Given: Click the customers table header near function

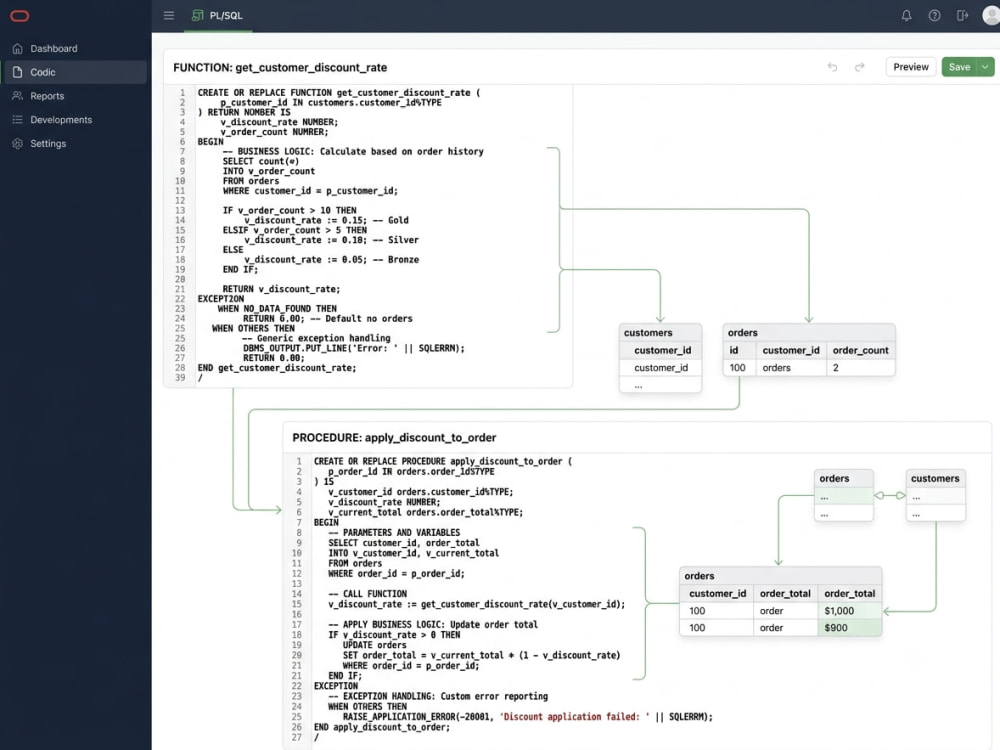Looking at the screenshot, I should [x=660, y=333].
